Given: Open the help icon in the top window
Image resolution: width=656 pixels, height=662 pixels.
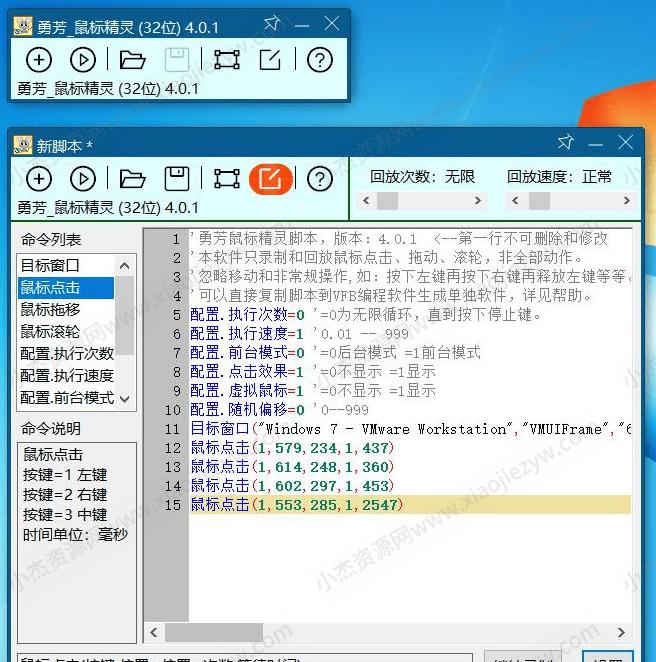Looking at the screenshot, I should [320, 60].
